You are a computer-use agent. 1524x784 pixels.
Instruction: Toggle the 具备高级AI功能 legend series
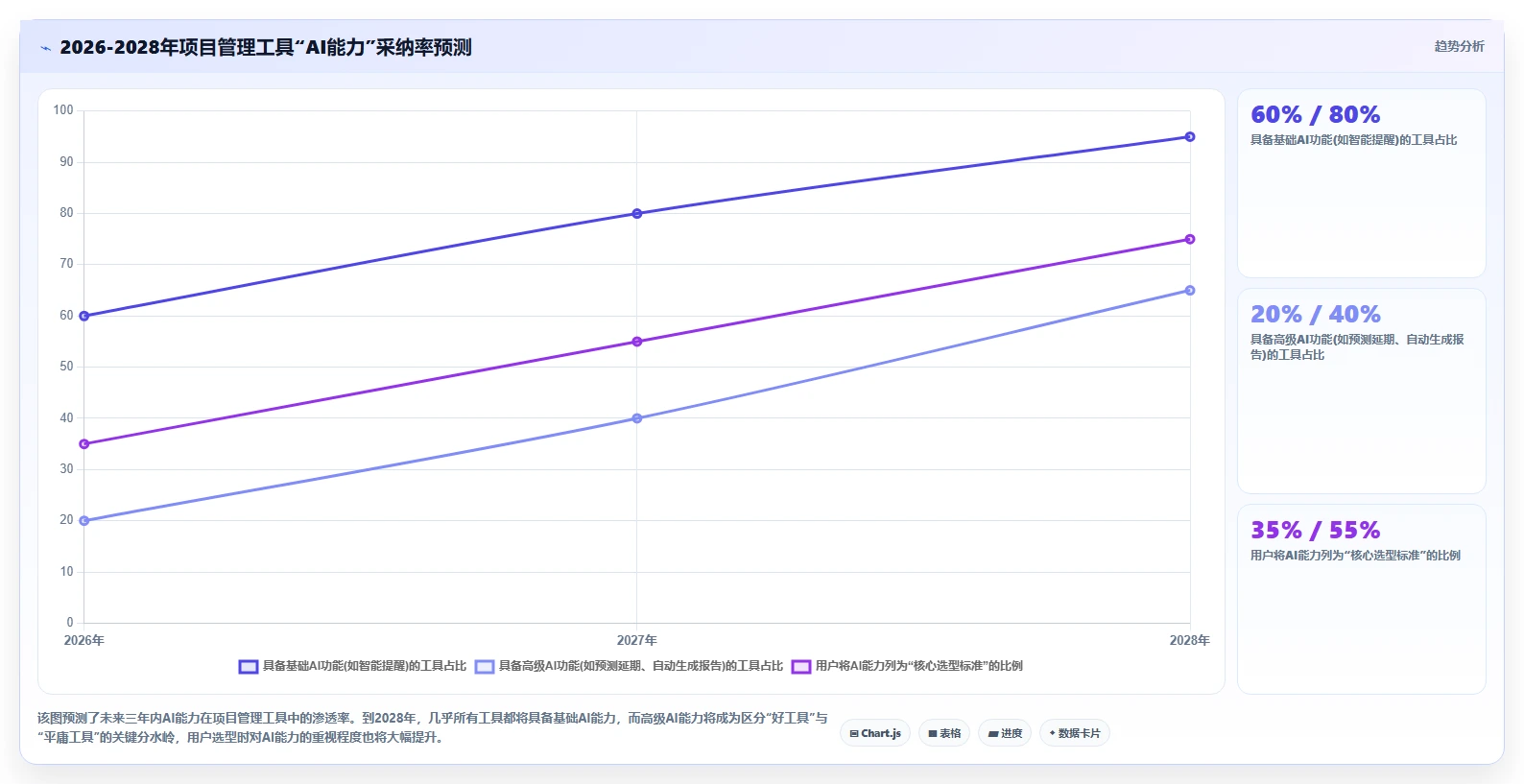(x=629, y=666)
